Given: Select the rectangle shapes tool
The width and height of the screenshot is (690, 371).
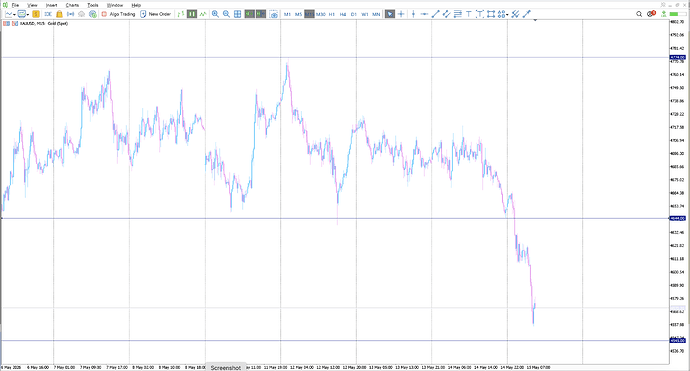Looking at the screenshot, I should [x=491, y=14].
